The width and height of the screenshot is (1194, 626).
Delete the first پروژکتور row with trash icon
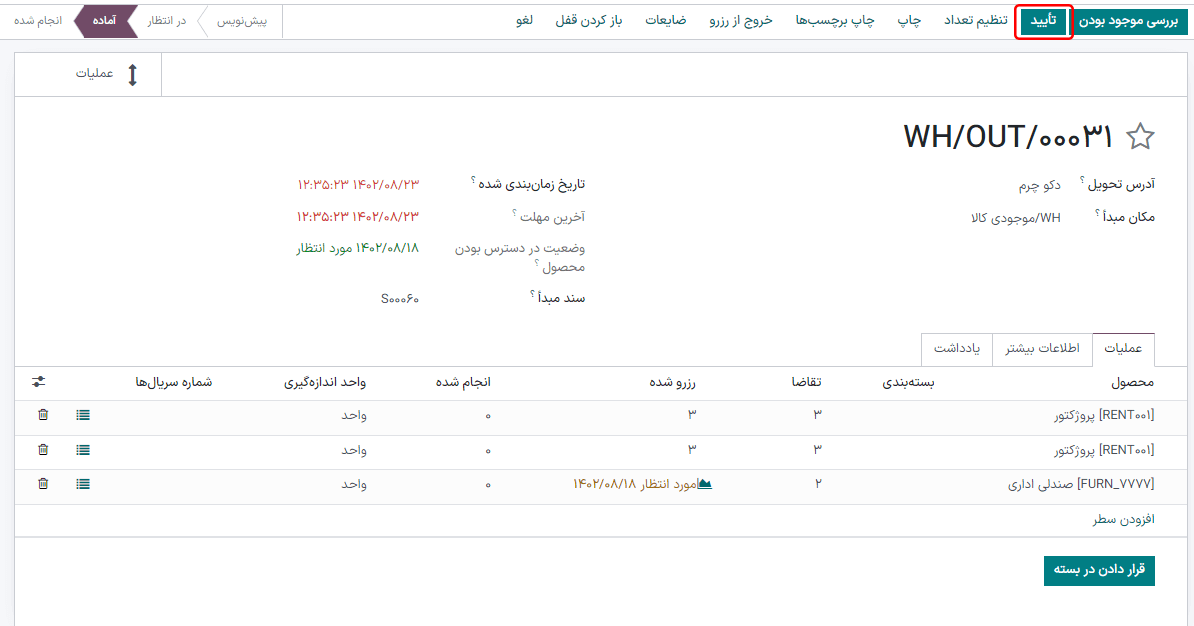43,414
